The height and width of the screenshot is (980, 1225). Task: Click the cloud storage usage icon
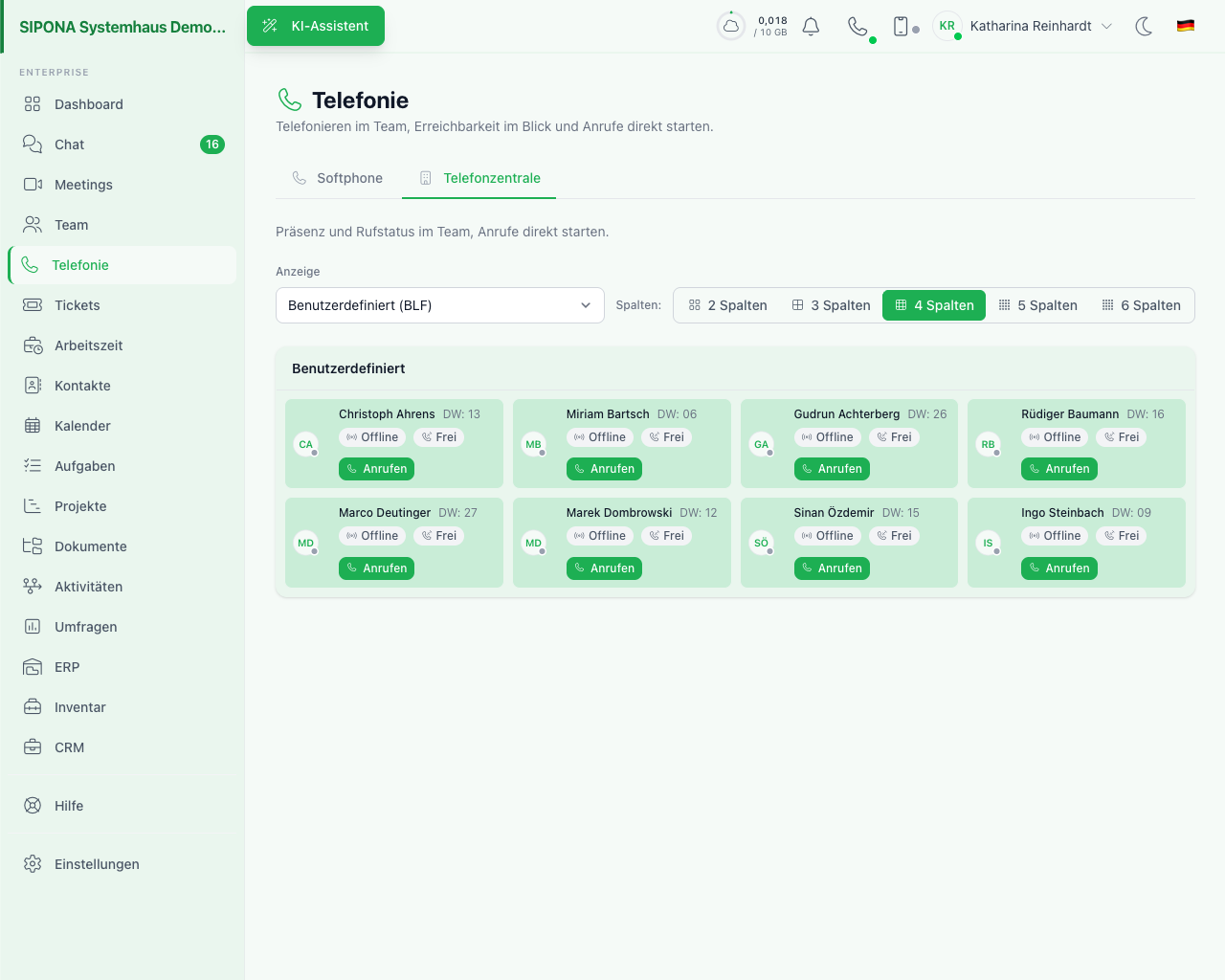[731, 26]
